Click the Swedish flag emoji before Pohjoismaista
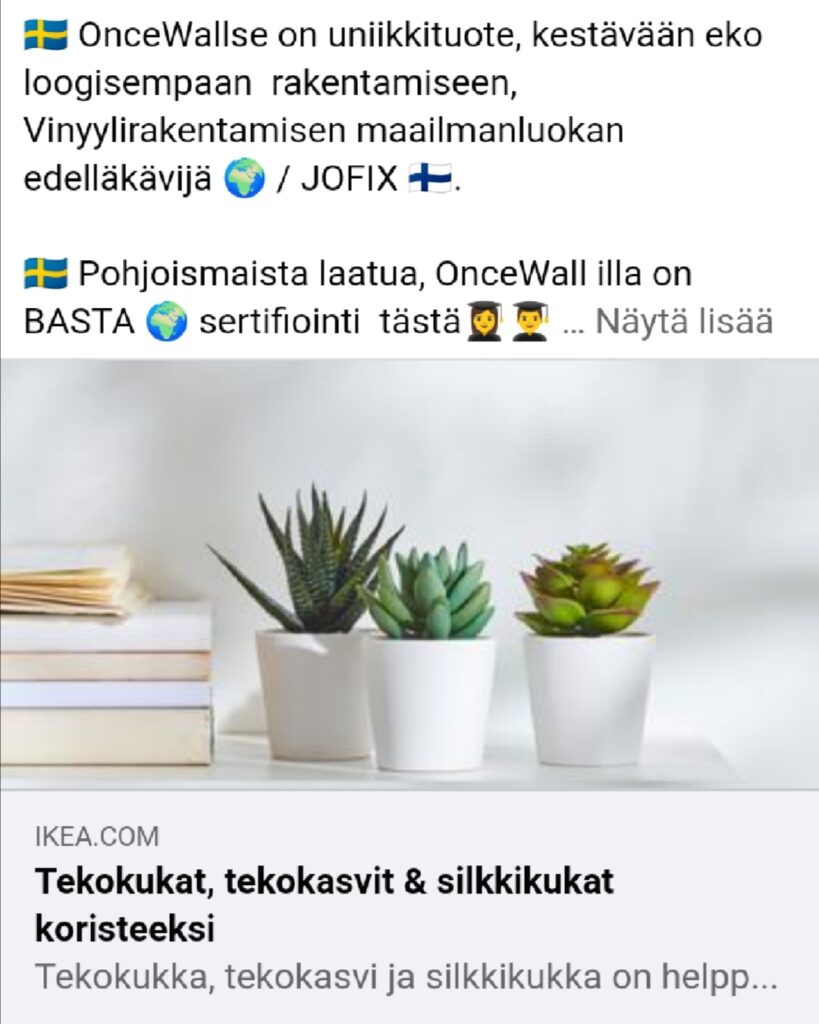819x1024 pixels. click(x=46, y=274)
